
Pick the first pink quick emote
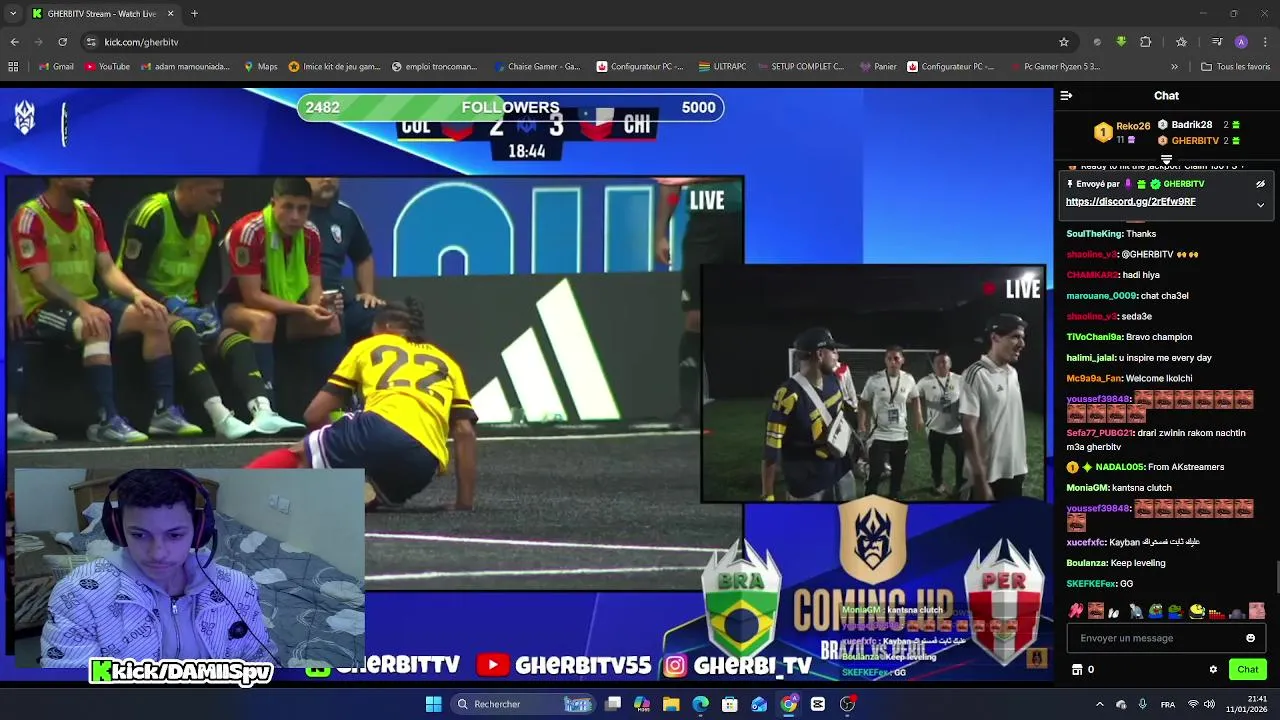click(1076, 611)
